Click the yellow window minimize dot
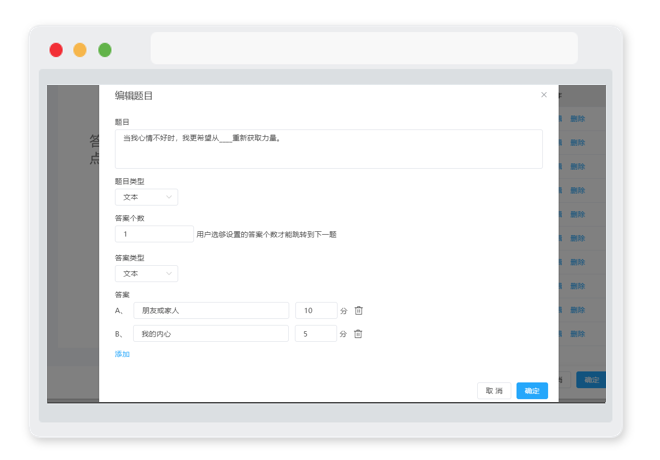660x460 pixels. 80,50
